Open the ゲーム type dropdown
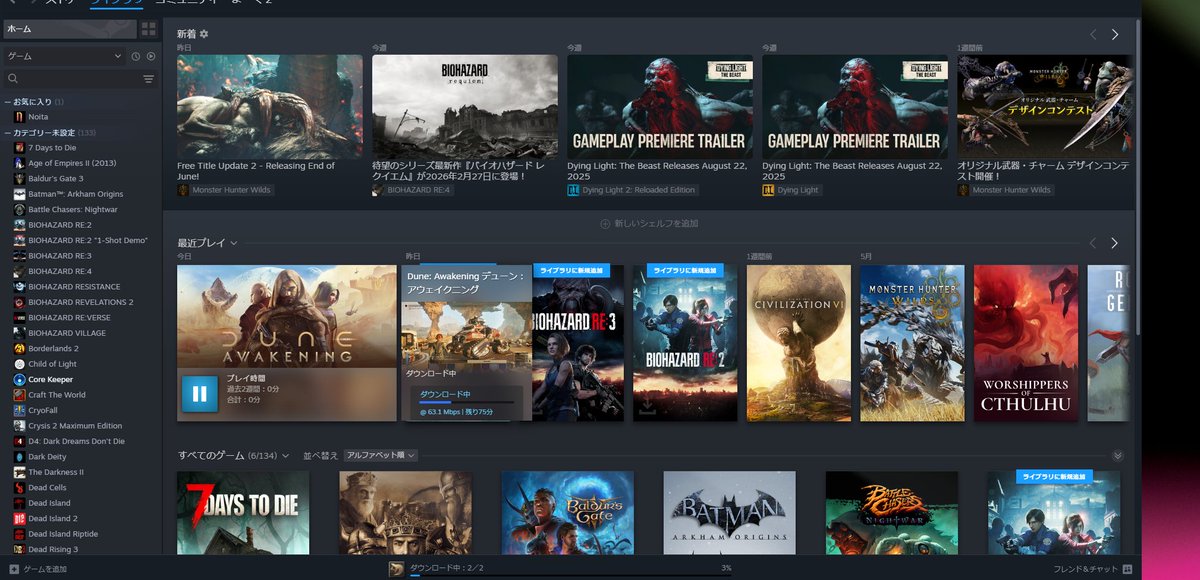Screen dimensions: 1200x580 64,56
